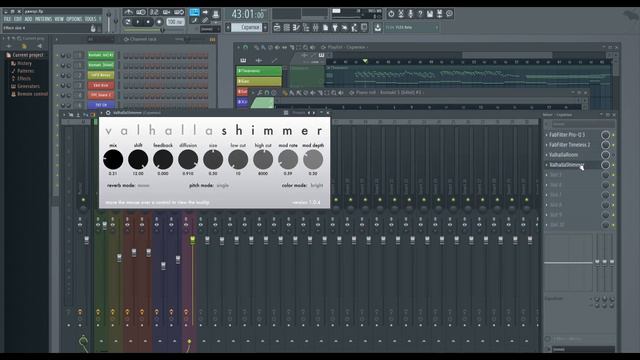Click the help question mark icon
640x360 pixels.
point(420,13)
